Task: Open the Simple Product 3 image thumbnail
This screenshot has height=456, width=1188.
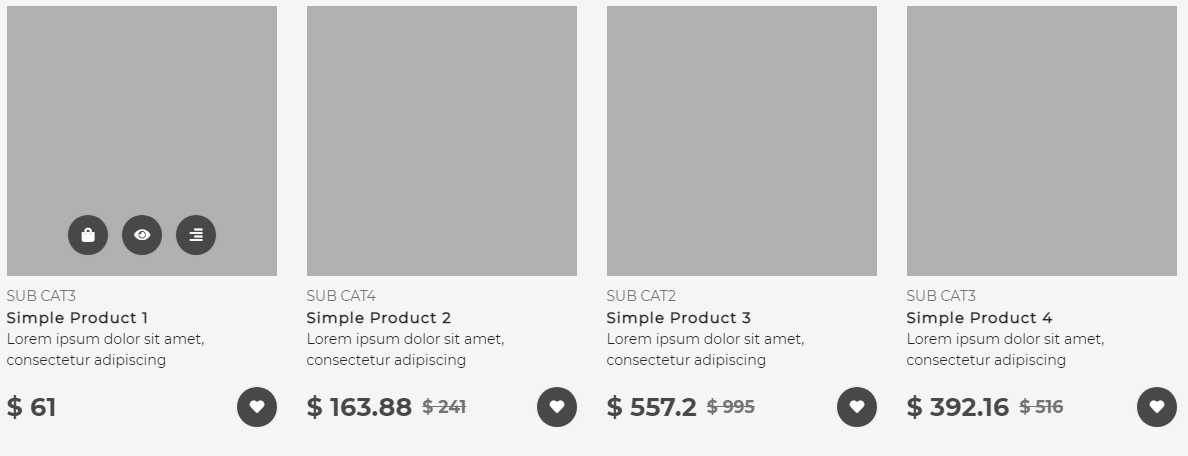Action: [x=742, y=141]
